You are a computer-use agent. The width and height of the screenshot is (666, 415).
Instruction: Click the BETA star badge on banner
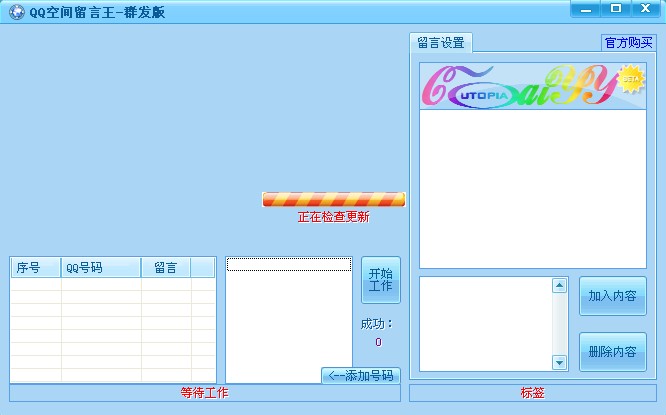631,79
